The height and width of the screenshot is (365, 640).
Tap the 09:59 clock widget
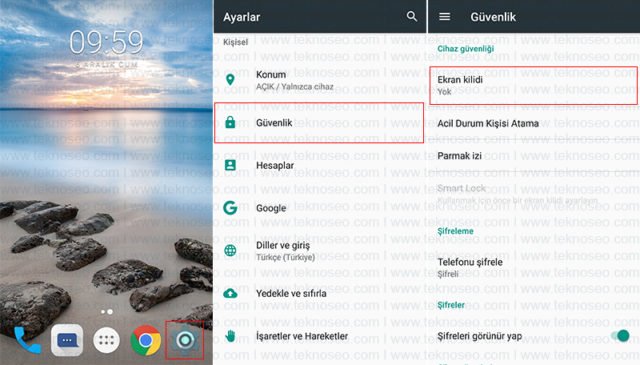106,42
